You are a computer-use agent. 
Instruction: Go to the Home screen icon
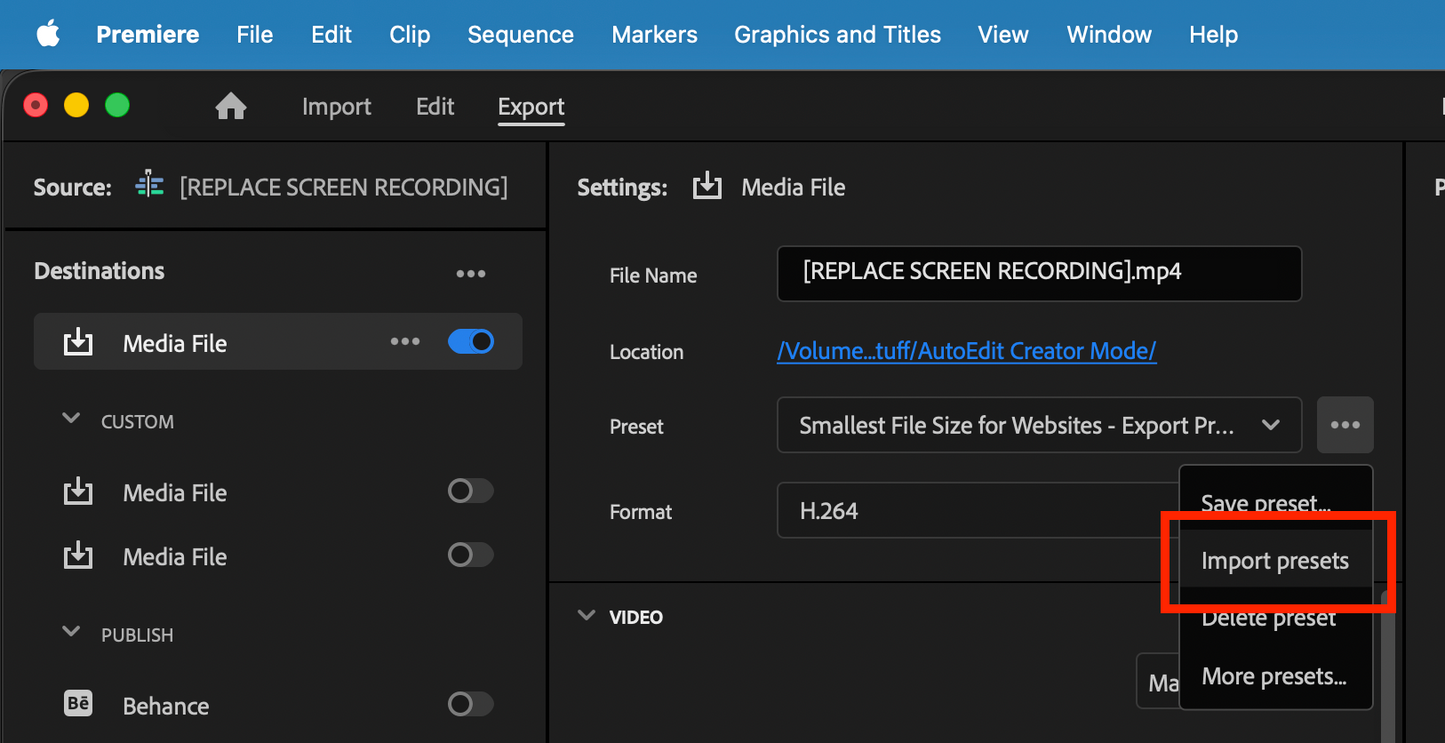point(231,106)
